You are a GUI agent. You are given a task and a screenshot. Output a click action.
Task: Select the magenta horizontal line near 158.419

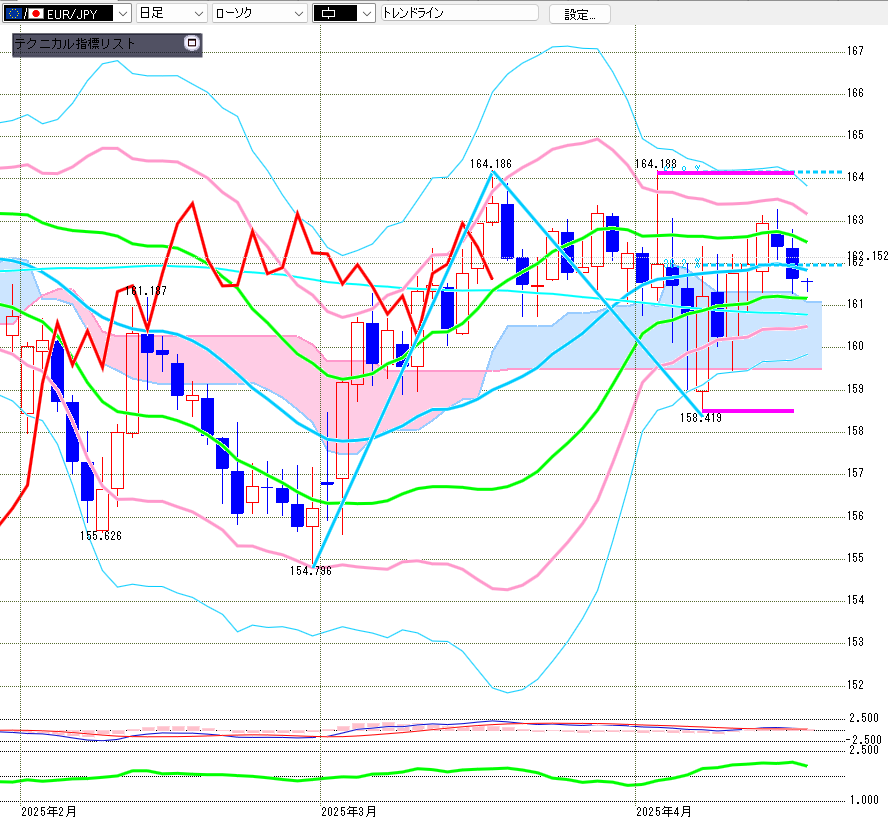pyautogui.click(x=748, y=411)
